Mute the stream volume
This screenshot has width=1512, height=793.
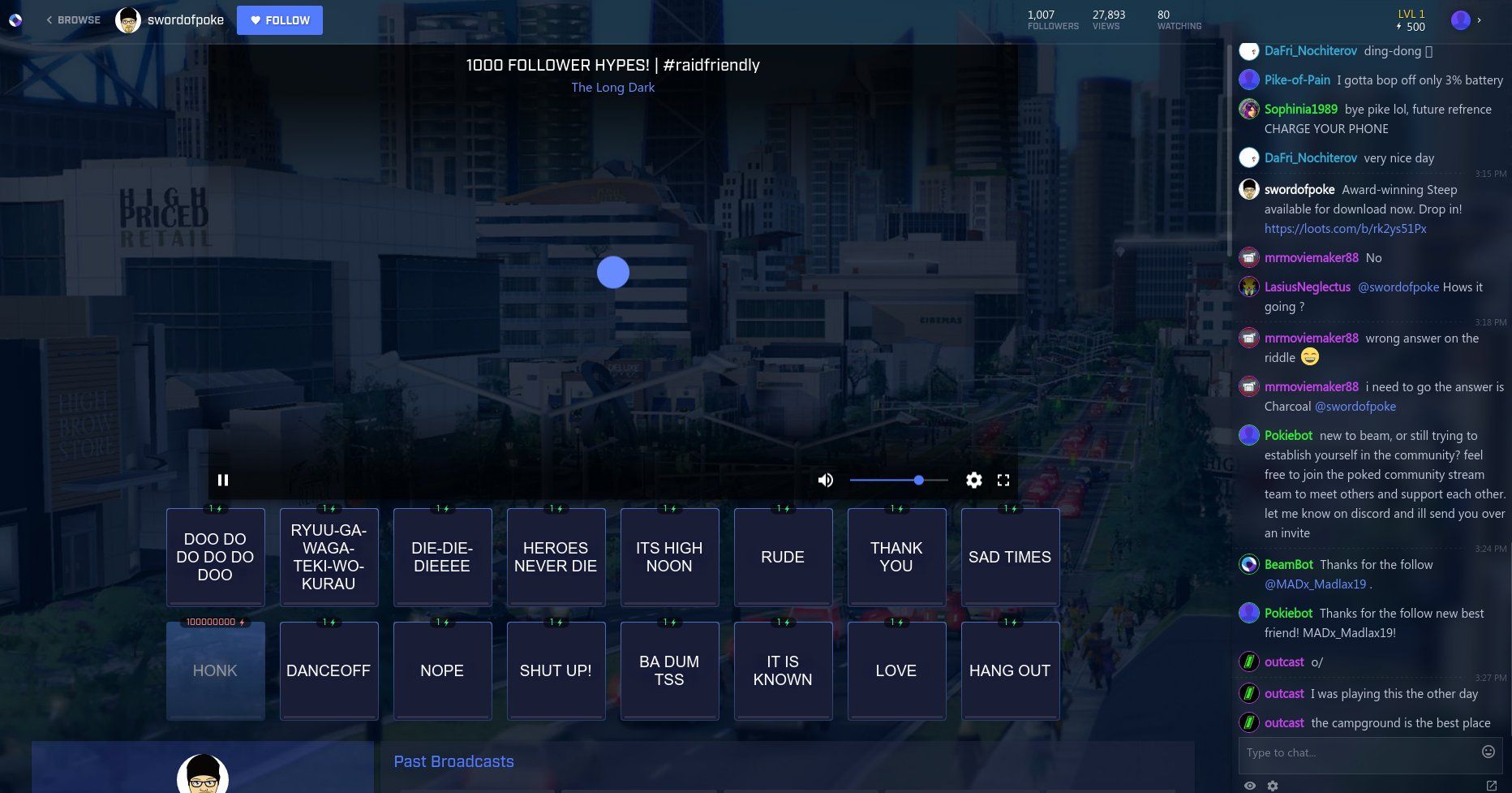(x=826, y=480)
